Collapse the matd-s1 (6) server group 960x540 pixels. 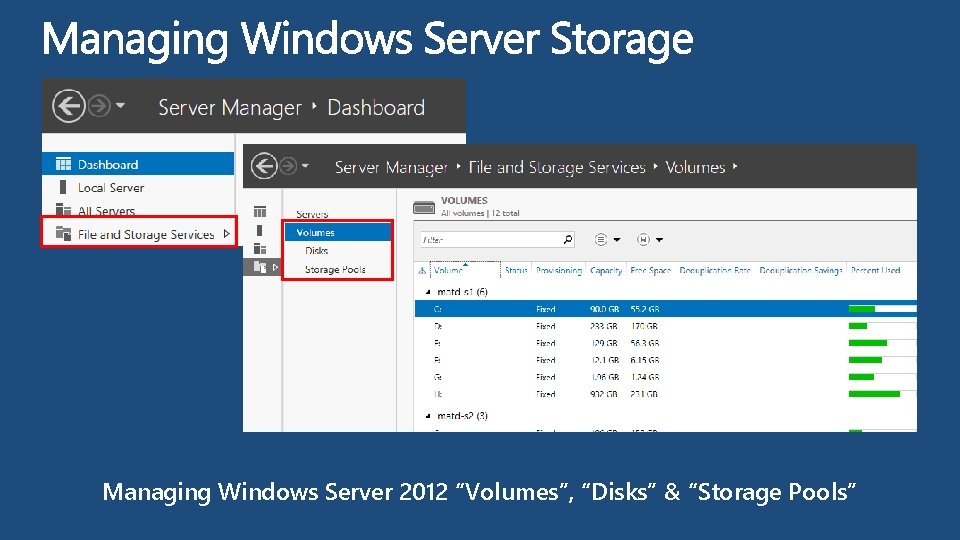pyautogui.click(x=428, y=292)
